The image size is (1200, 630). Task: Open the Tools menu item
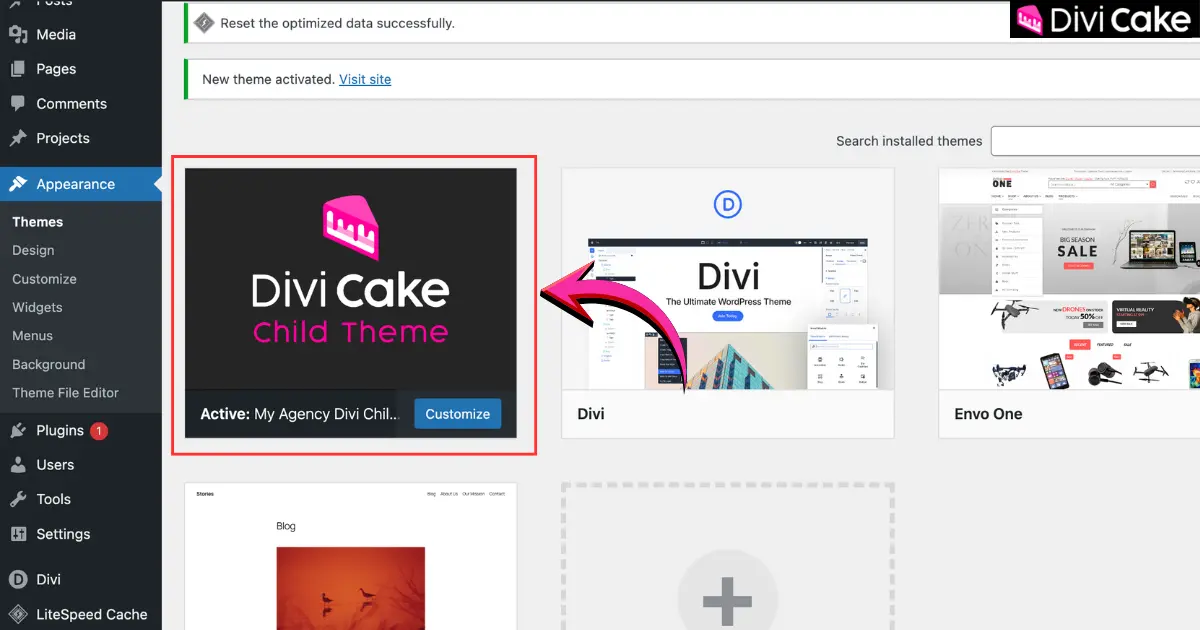point(53,499)
